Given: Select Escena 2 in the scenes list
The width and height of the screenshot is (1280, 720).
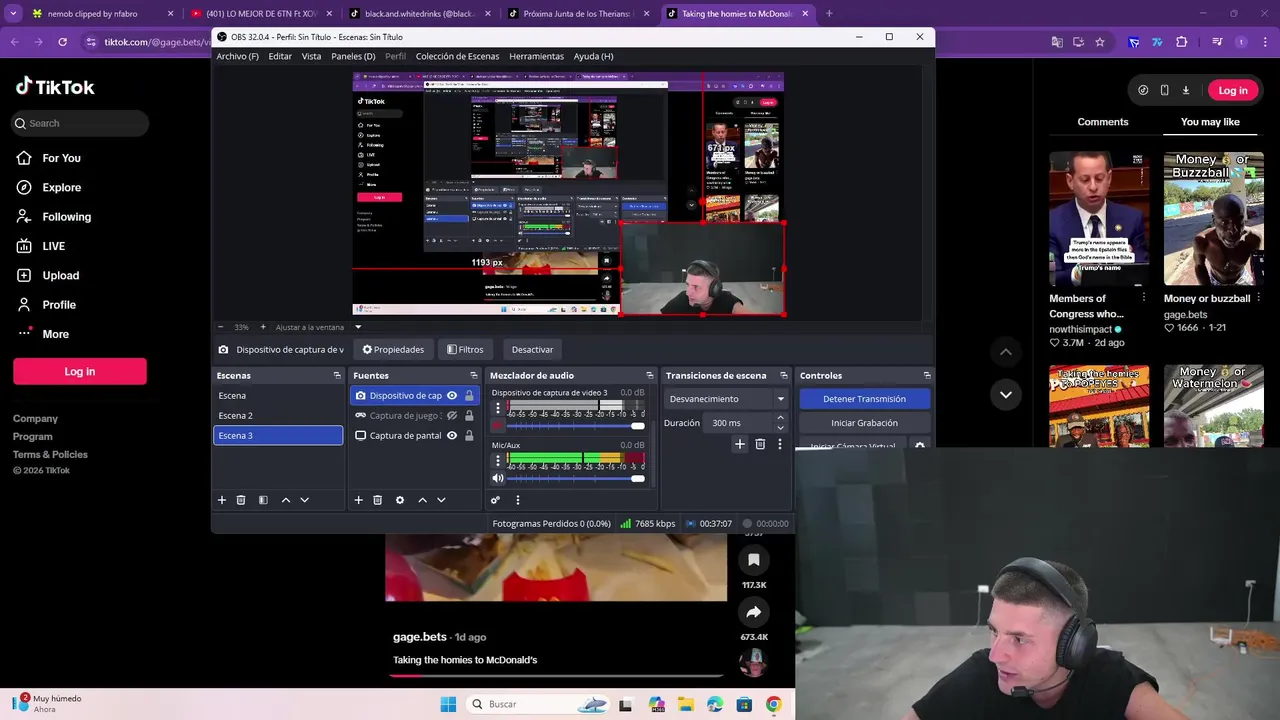Looking at the screenshot, I should click(278, 416).
